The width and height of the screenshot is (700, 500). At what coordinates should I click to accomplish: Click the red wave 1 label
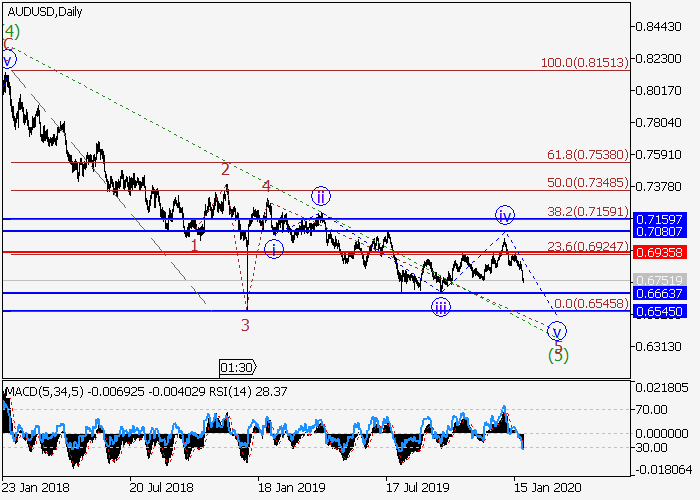click(x=194, y=245)
